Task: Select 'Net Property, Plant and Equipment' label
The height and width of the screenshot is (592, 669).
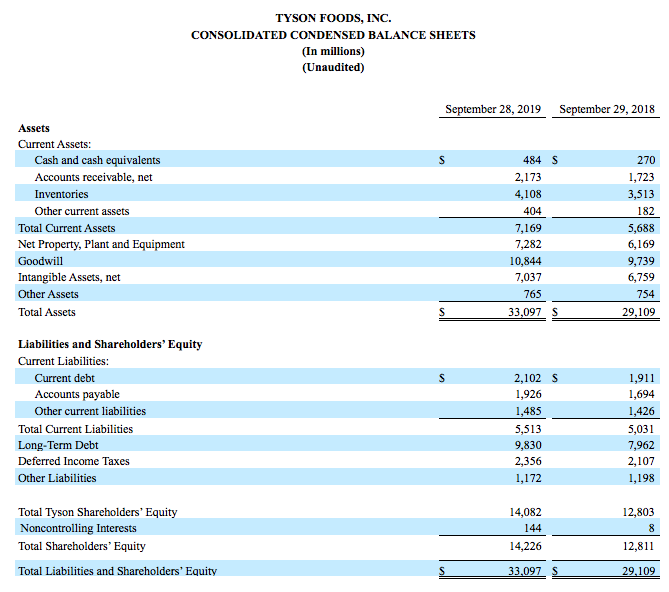Action: click(x=101, y=244)
